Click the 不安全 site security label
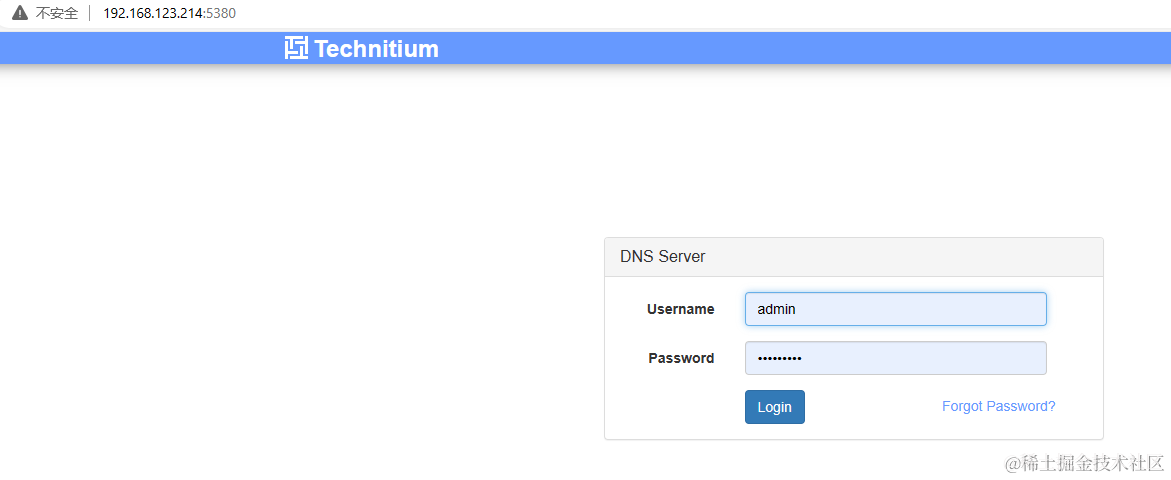Image resolution: width=1171 pixels, height=480 pixels. 57,13
